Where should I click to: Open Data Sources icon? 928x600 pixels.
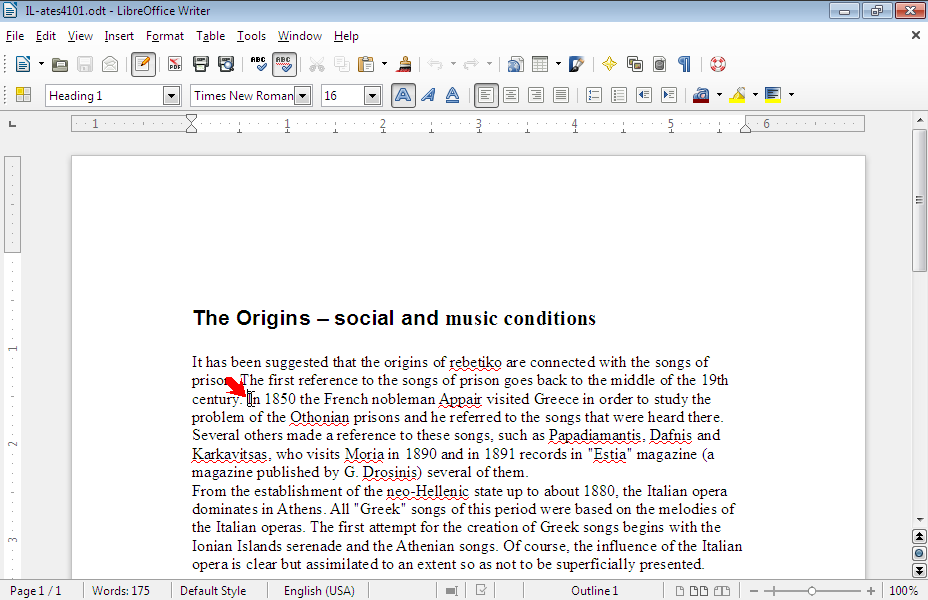coord(659,64)
